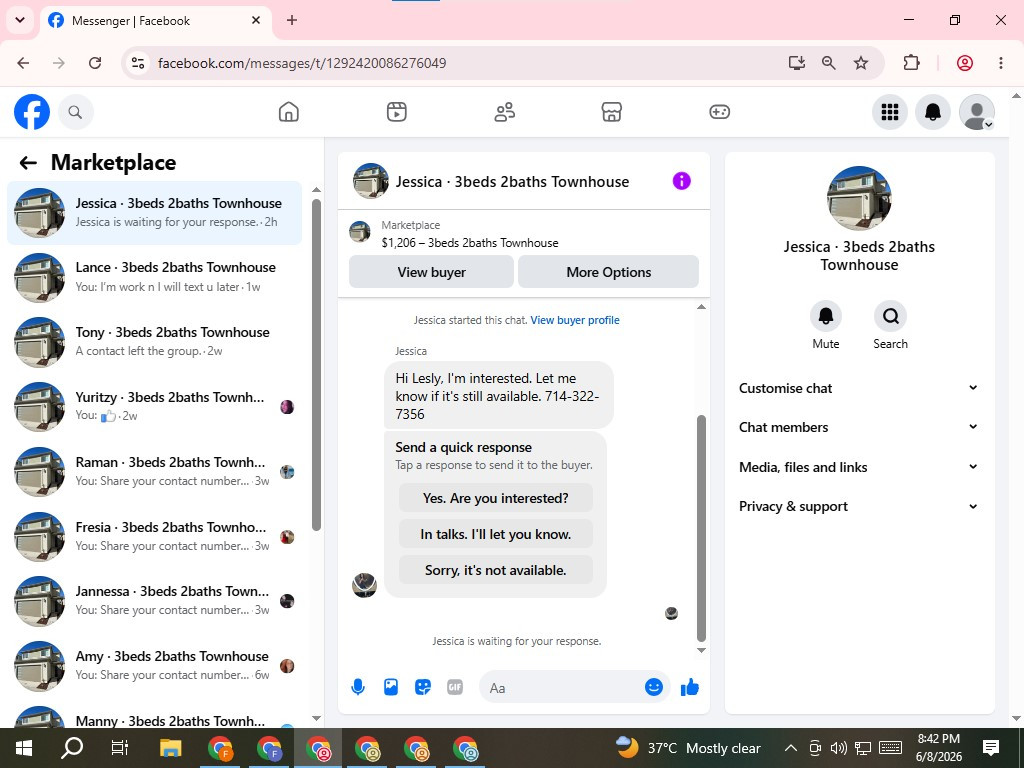This screenshot has height=768, width=1024.
Task: Open the Friends icon in top navigation
Action: [504, 112]
